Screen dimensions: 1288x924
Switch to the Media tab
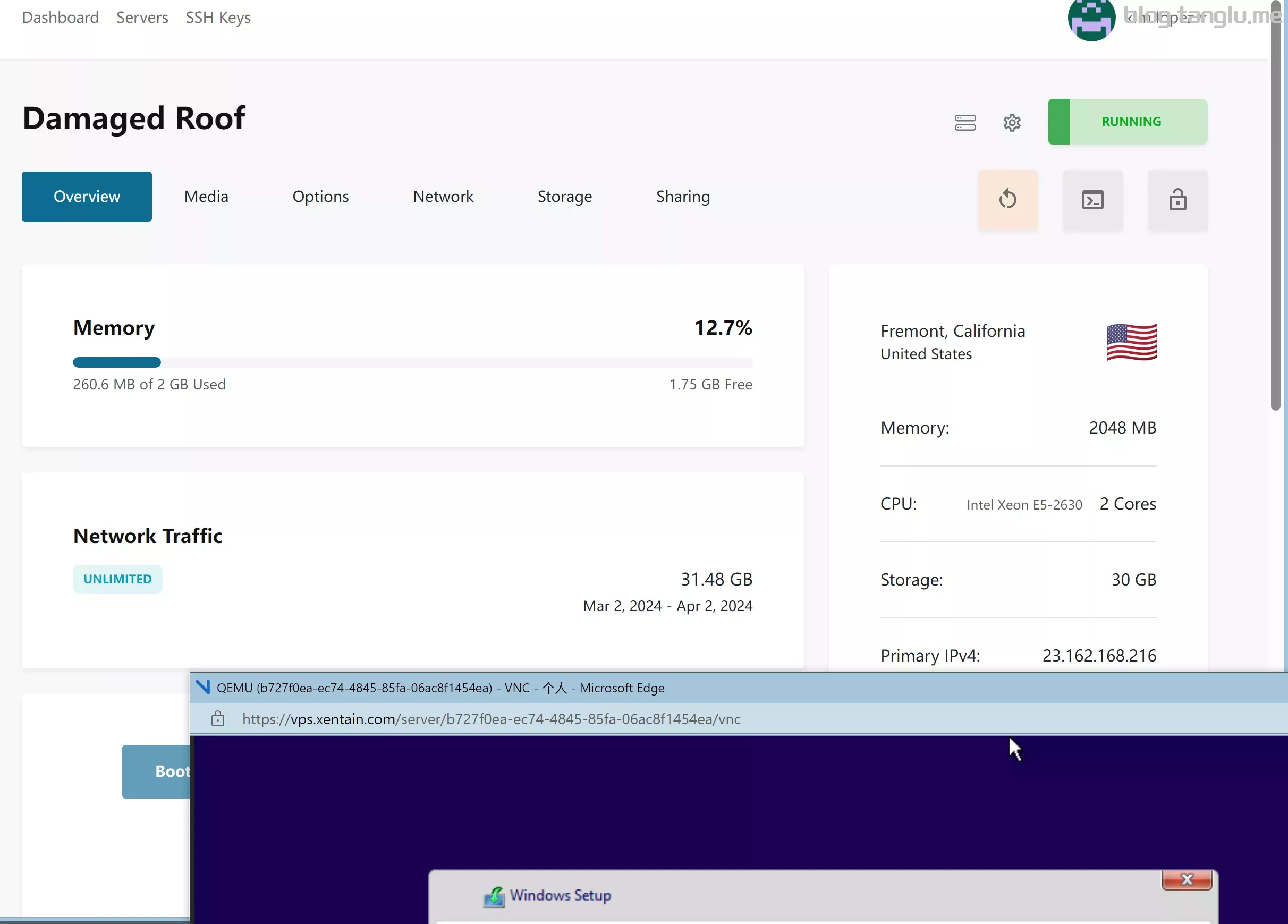point(206,197)
